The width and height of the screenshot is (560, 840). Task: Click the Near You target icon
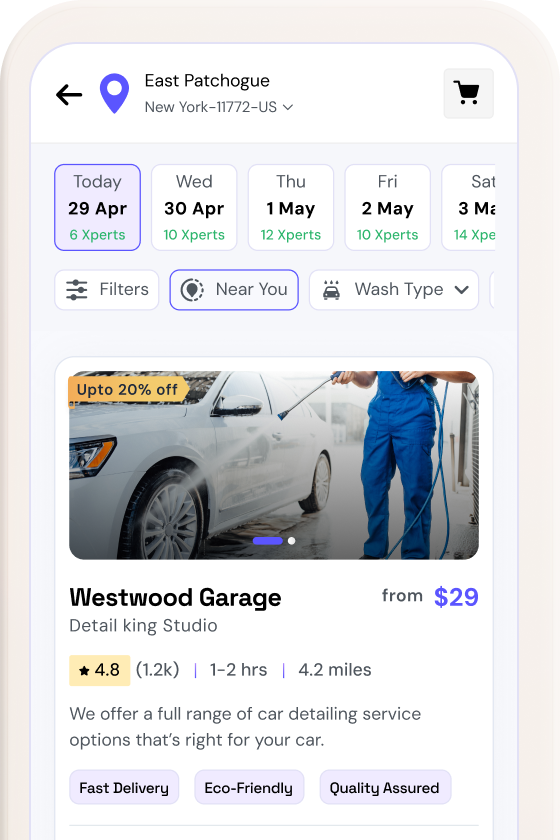pos(192,290)
